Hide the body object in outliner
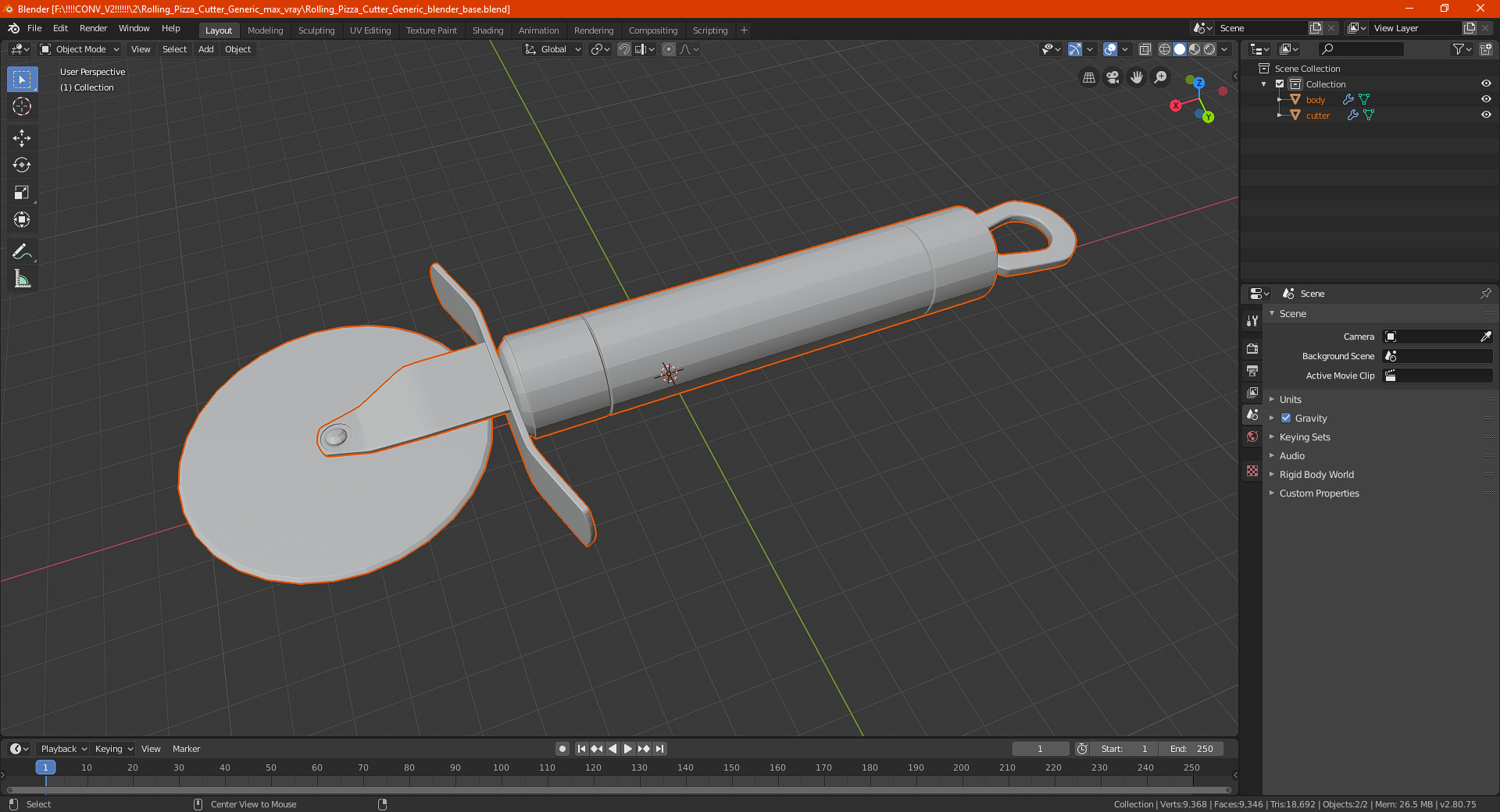 tap(1486, 99)
